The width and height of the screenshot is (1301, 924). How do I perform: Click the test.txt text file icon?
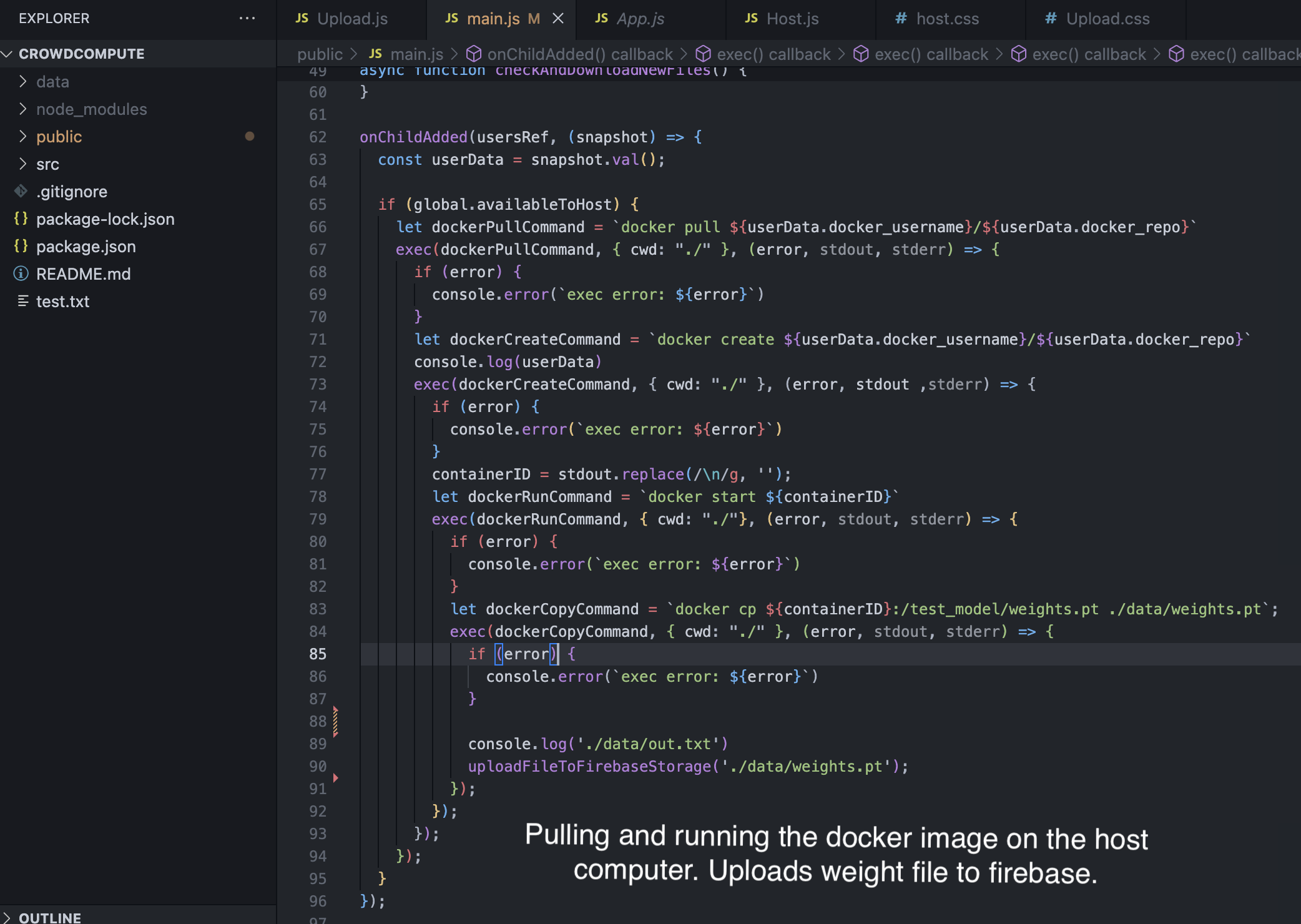(23, 302)
